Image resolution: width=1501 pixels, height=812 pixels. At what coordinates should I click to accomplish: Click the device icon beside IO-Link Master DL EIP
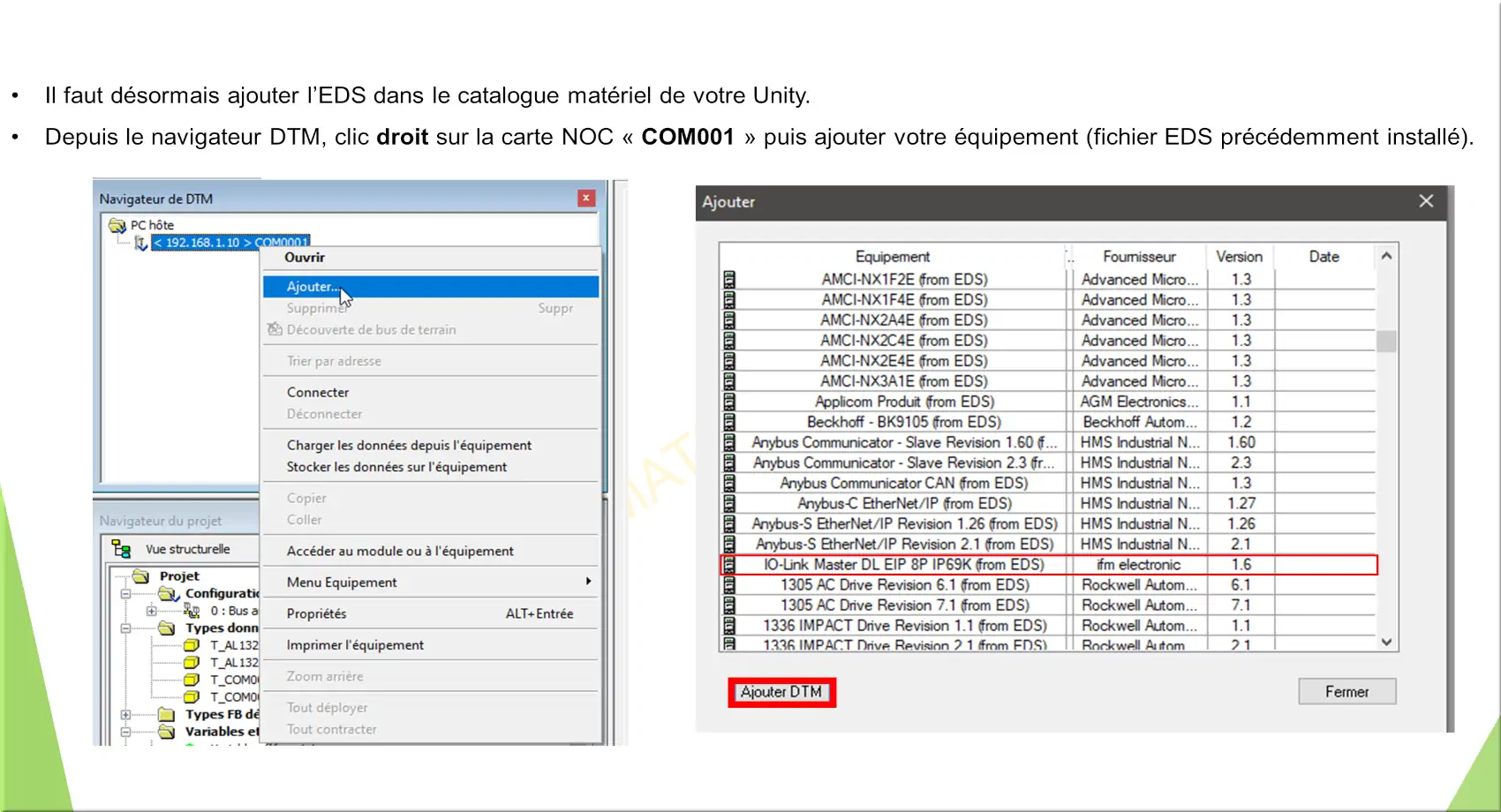pyautogui.click(x=729, y=565)
